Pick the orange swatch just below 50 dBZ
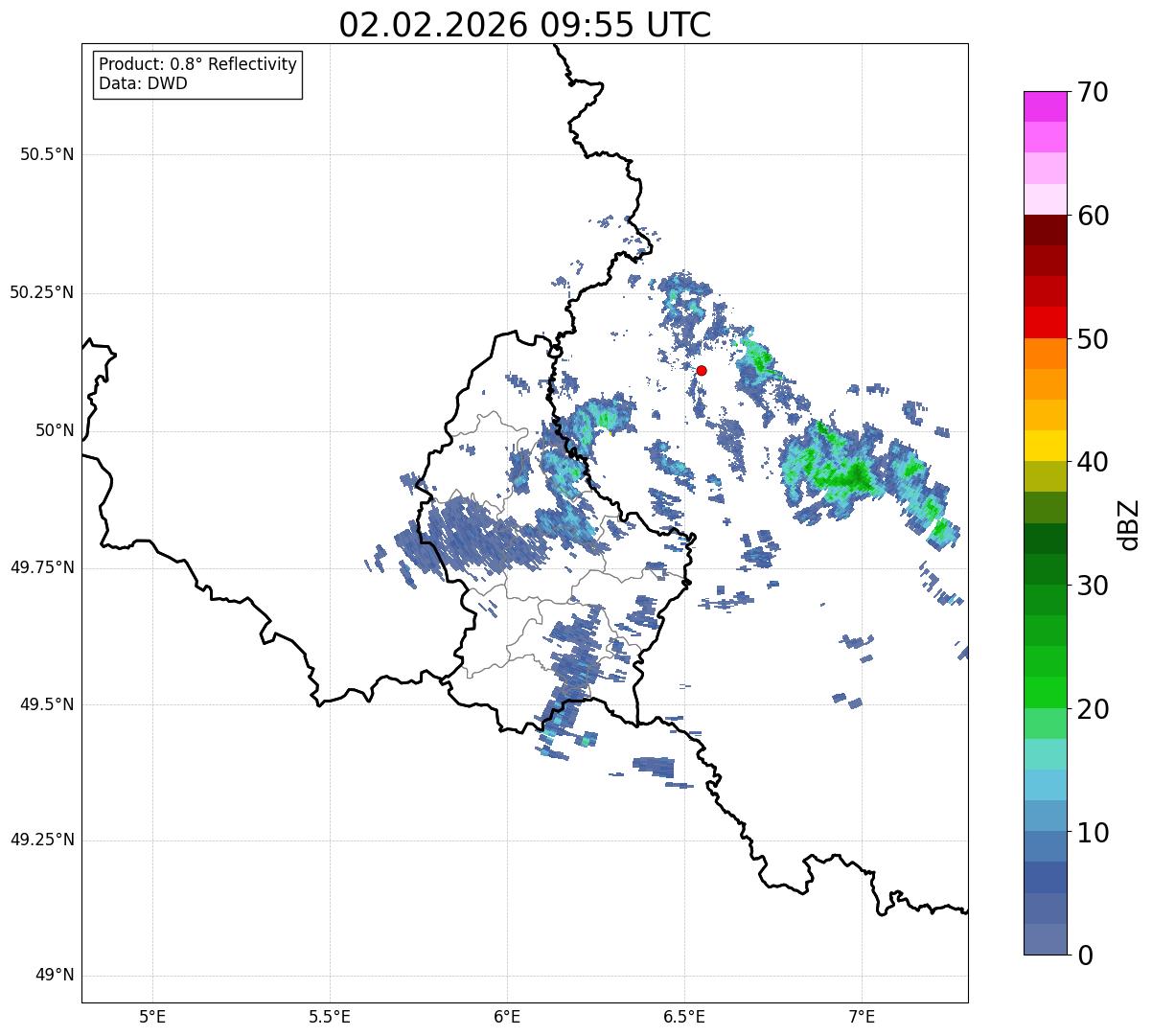Image resolution: width=1152 pixels, height=1036 pixels. 1045,354
